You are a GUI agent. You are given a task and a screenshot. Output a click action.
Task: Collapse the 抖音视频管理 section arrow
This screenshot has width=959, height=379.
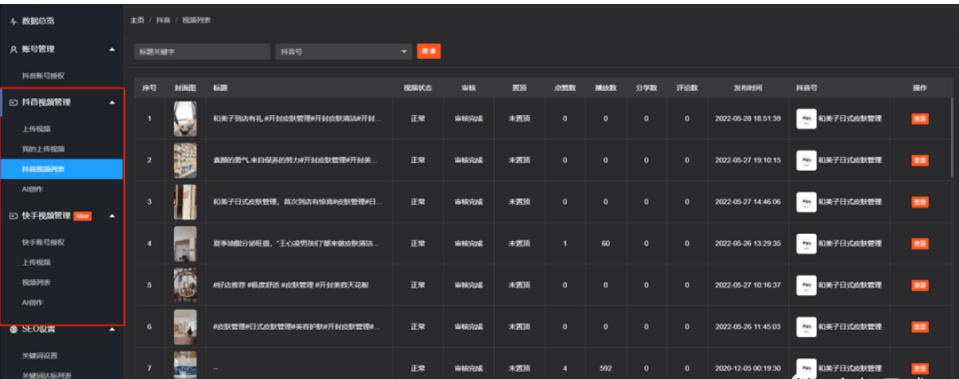(x=111, y=103)
